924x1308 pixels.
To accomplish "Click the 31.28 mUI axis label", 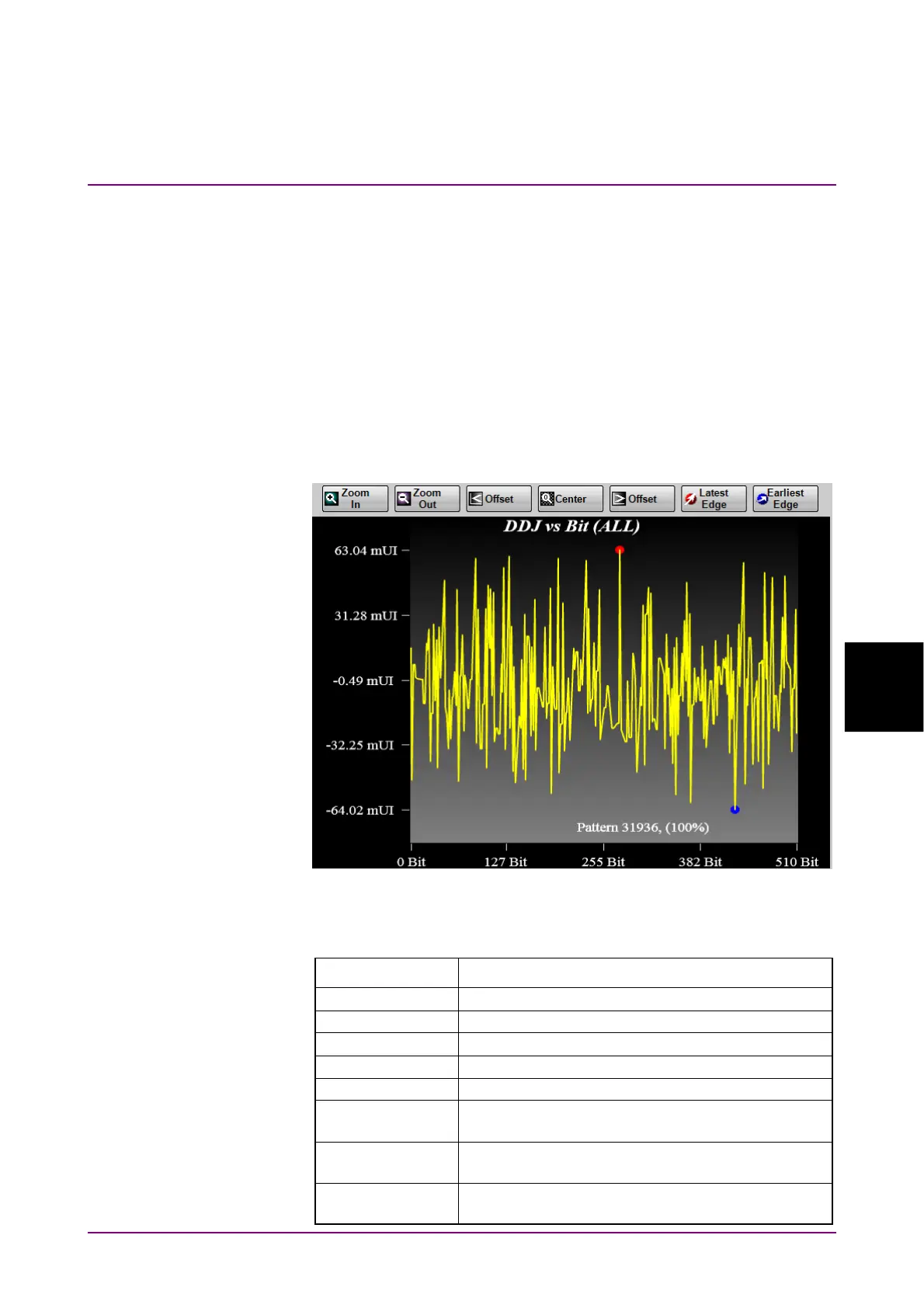I will pyautogui.click(x=366, y=616).
